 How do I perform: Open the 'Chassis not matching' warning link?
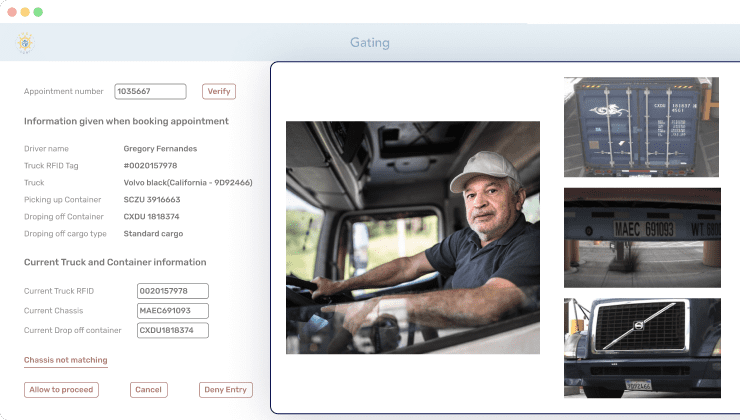(65, 360)
